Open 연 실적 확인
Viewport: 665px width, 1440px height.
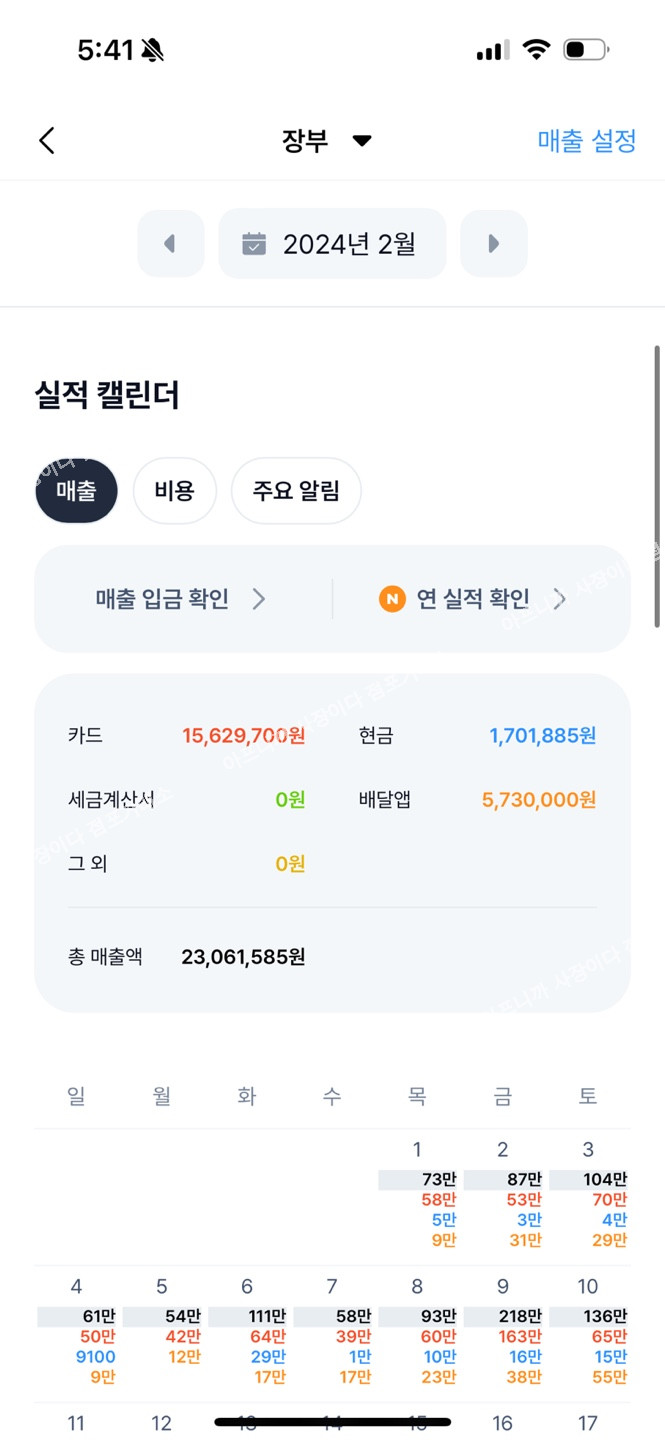(473, 599)
